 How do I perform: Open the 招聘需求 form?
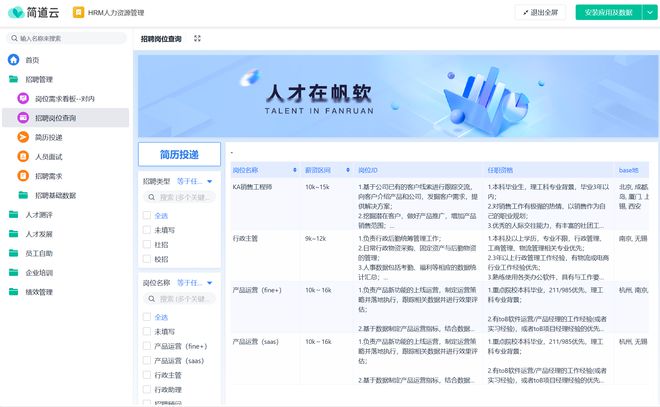[48, 176]
